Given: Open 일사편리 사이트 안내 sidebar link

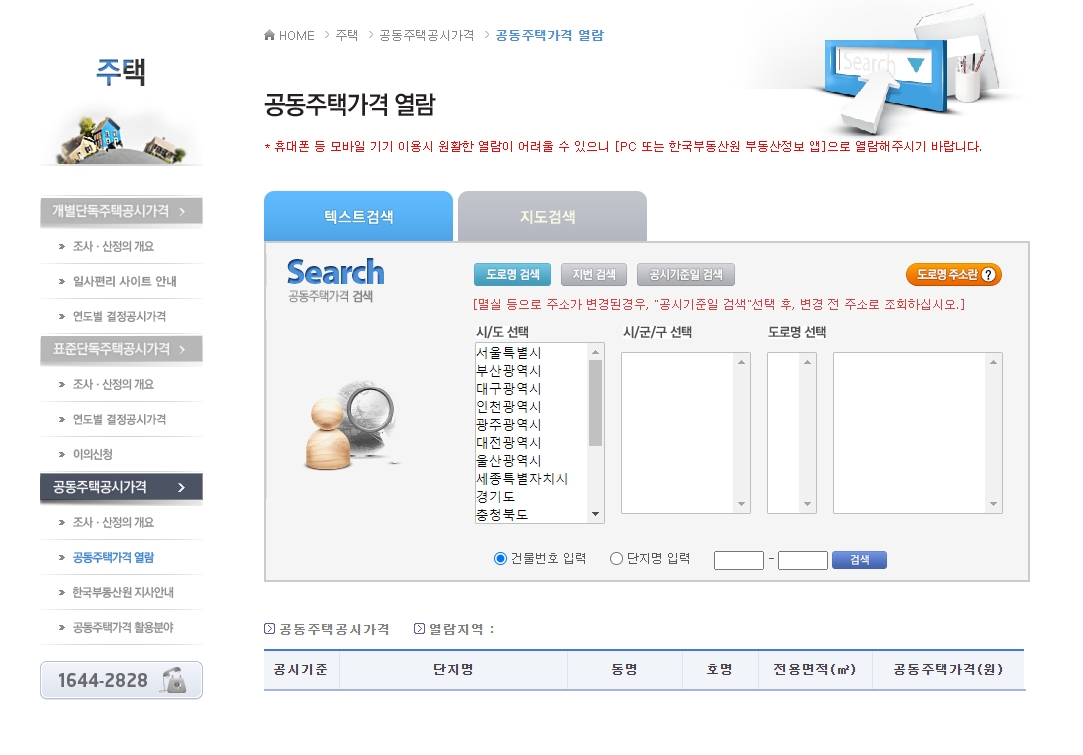Looking at the screenshot, I should click(x=124, y=281).
